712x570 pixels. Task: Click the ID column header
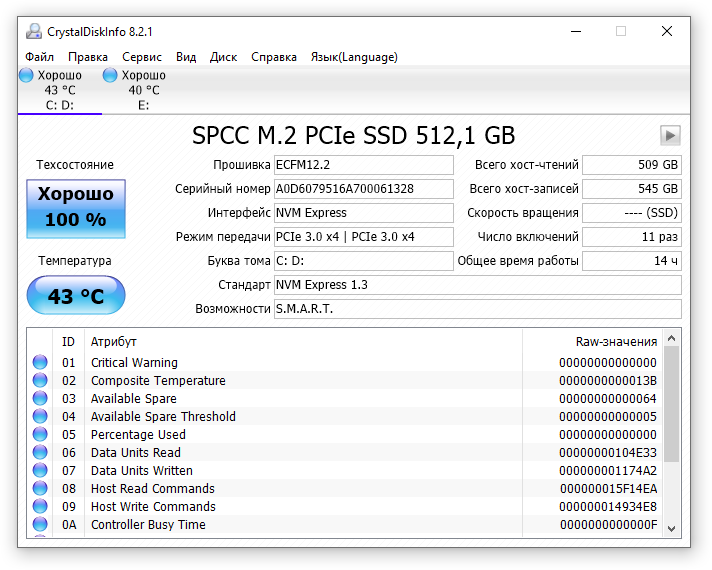(x=69, y=342)
